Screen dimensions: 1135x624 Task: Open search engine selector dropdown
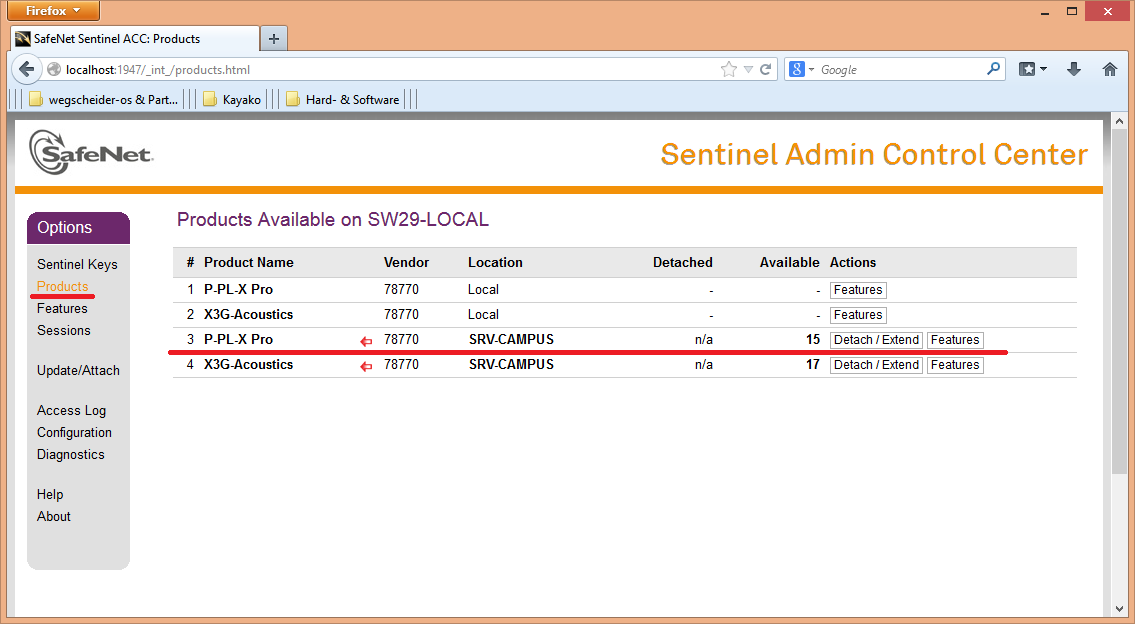(x=811, y=69)
